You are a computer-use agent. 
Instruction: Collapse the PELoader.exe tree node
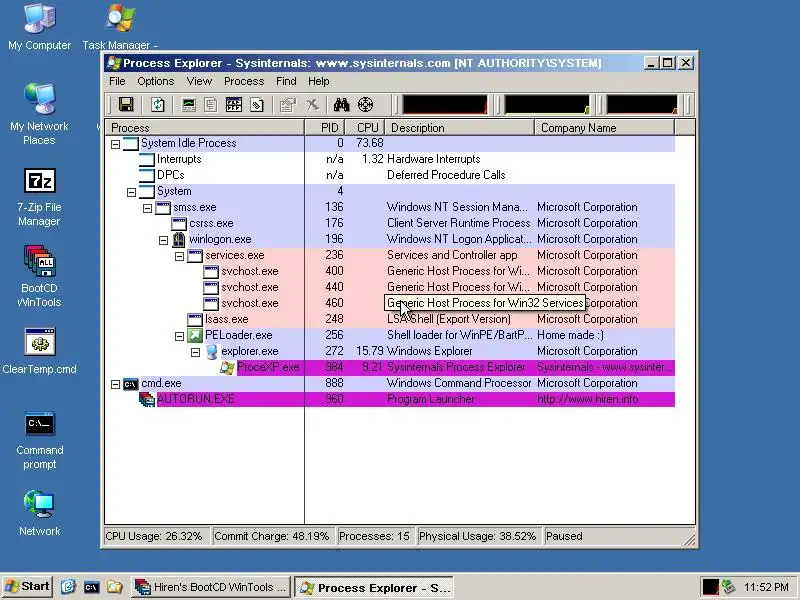179,336
